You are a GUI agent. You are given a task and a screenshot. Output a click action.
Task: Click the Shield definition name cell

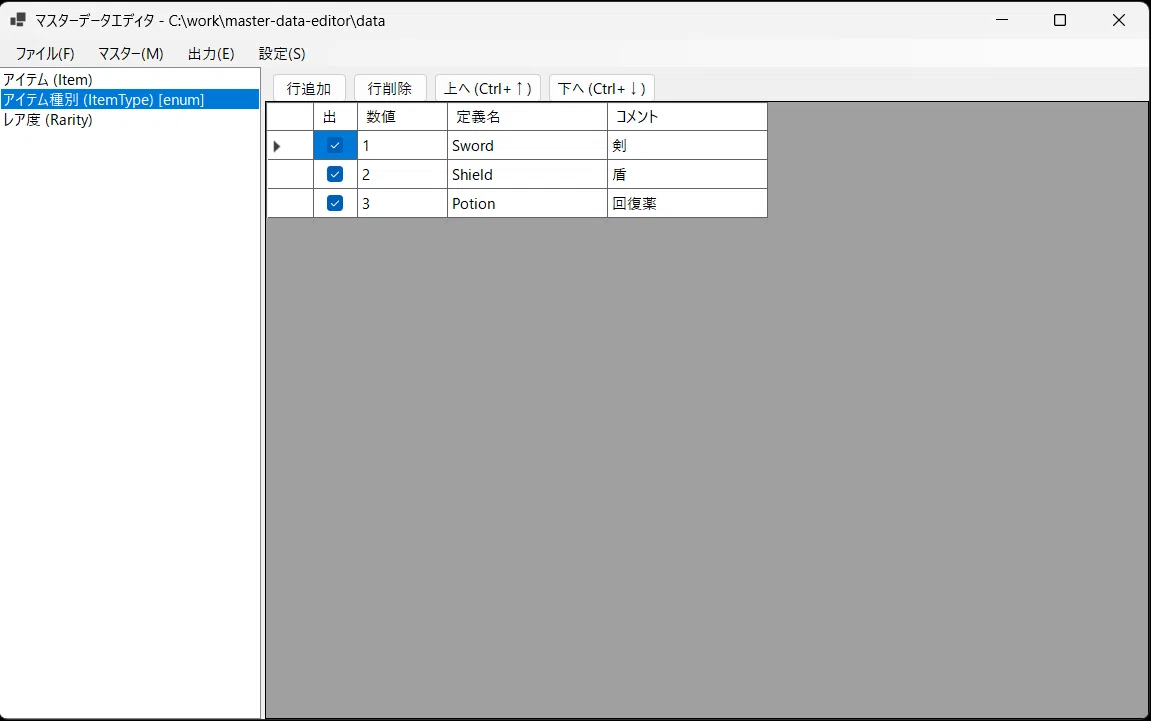(x=527, y=175)
